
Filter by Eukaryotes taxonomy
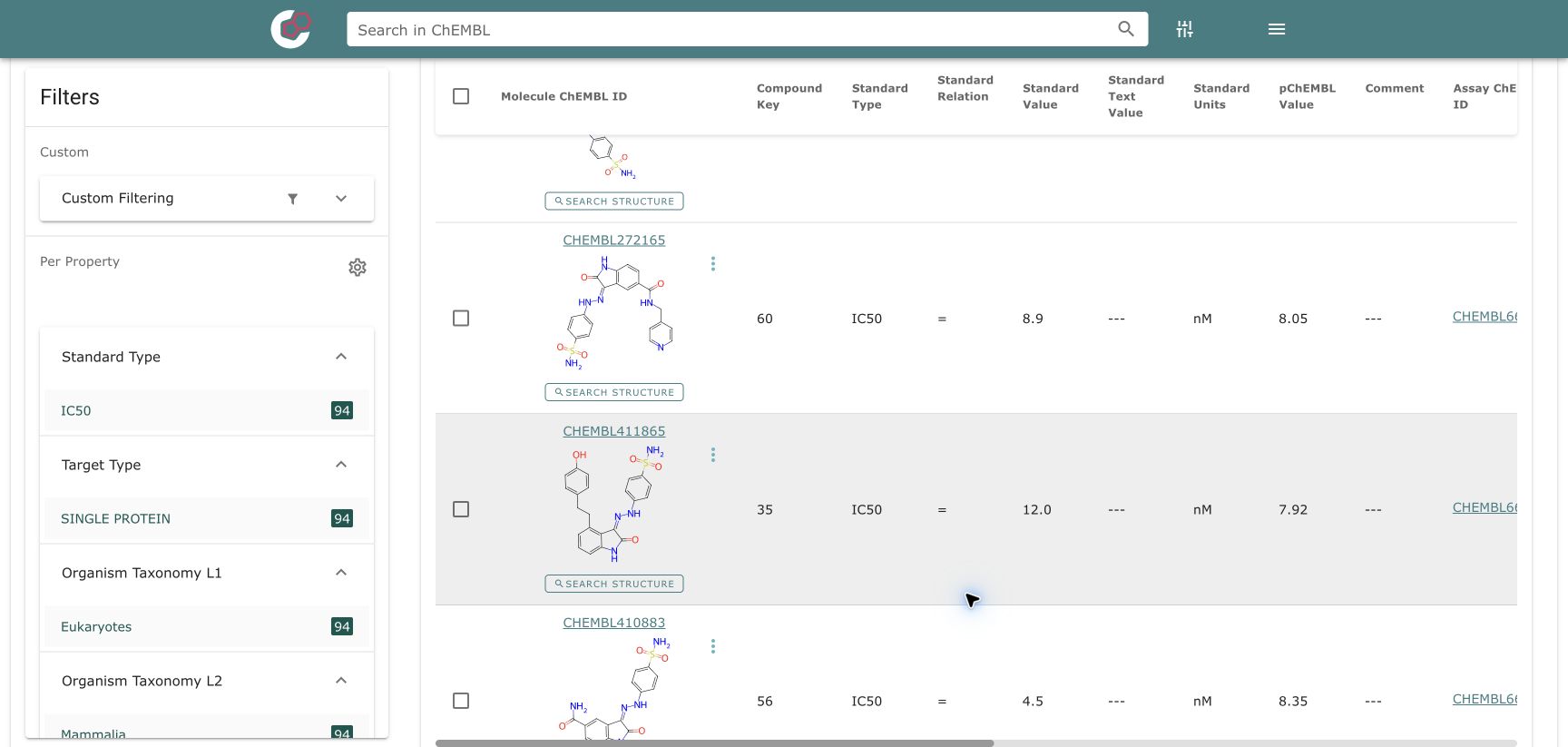click(x=207, y=626)
